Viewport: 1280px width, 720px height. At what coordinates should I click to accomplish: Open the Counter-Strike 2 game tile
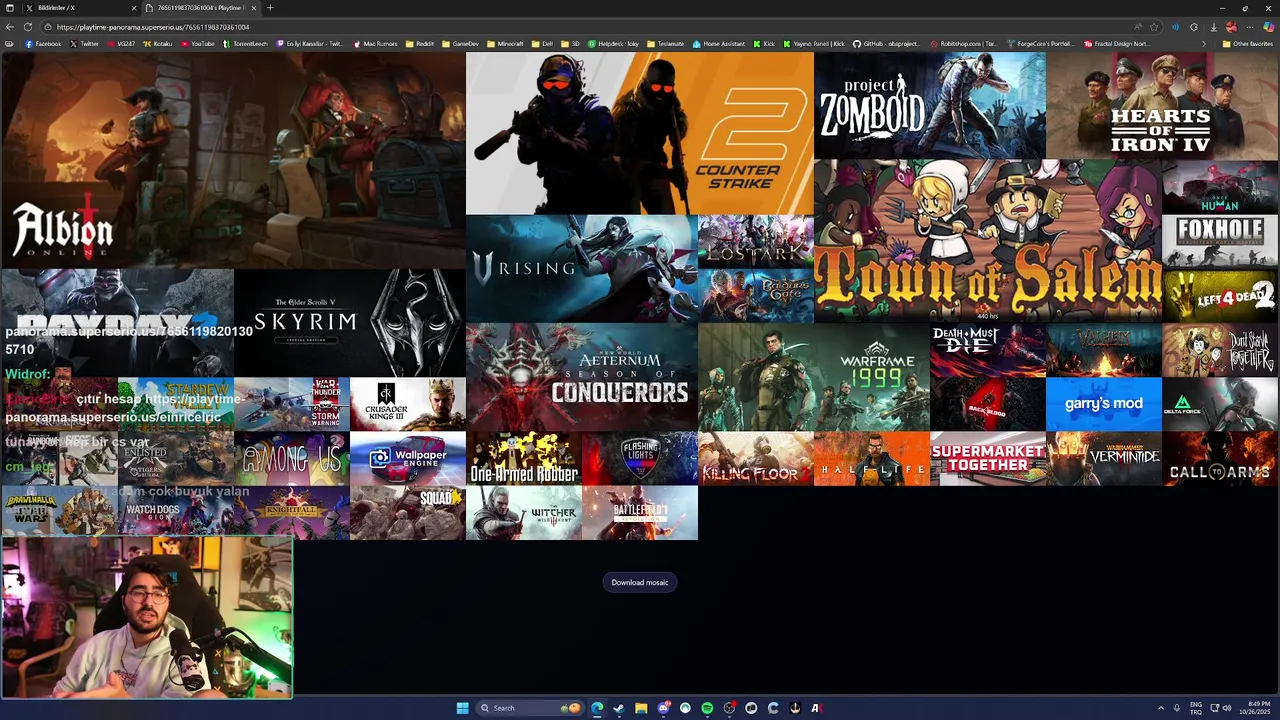pos(640,134)
